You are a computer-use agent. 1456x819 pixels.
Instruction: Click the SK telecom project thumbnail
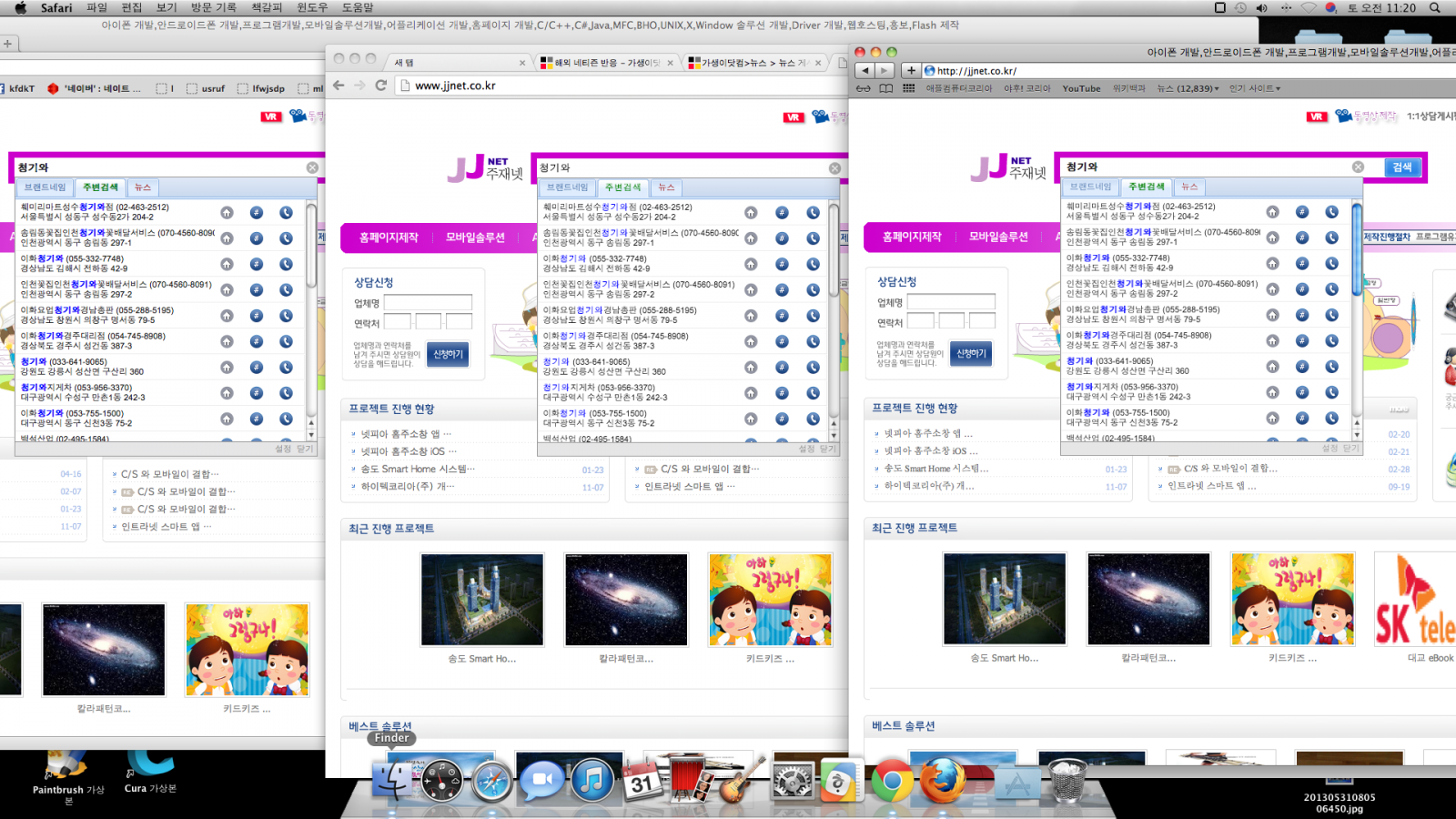pos(1416,599)
